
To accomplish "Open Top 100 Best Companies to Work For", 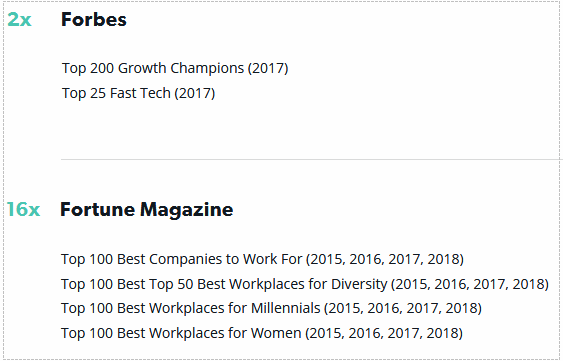I will 262,259.
